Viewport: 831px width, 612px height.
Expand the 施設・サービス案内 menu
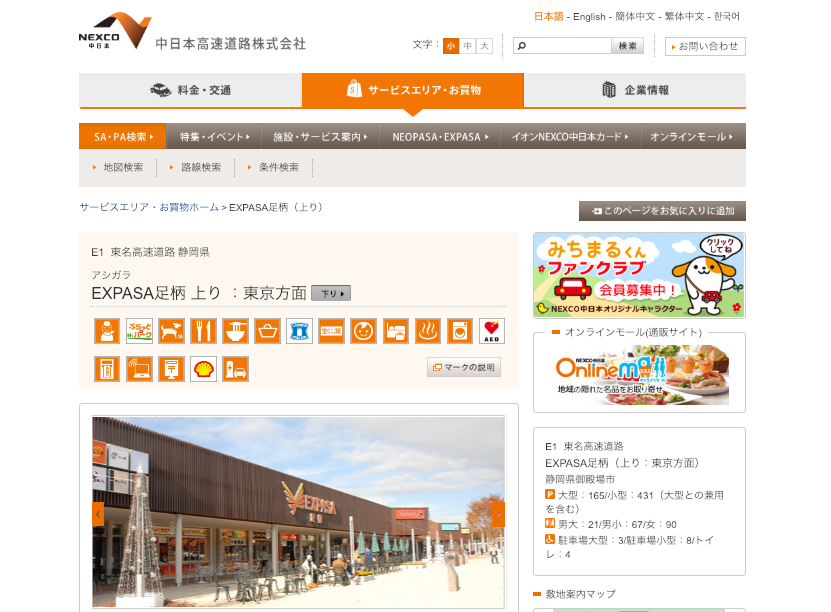pos(321,137)
